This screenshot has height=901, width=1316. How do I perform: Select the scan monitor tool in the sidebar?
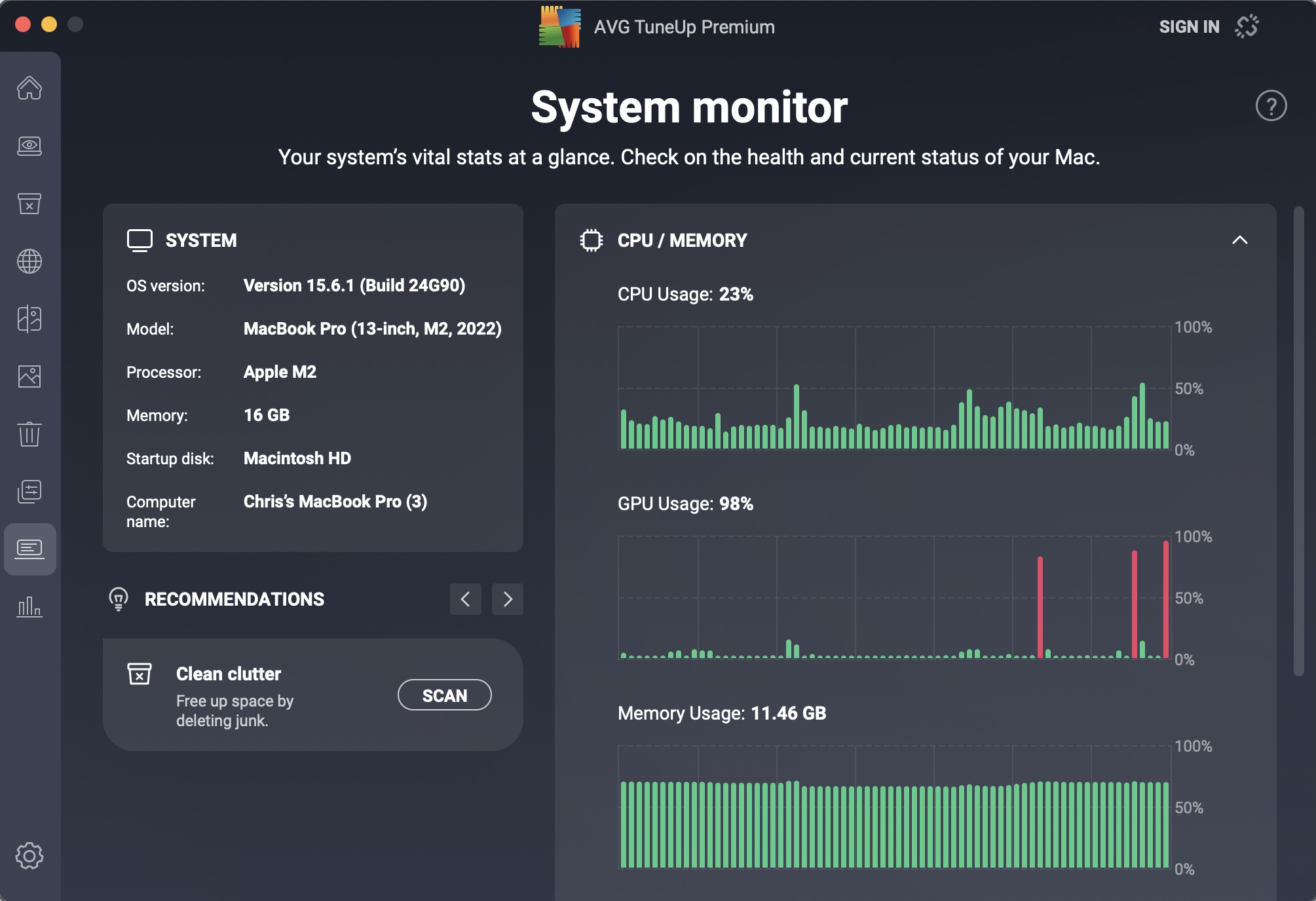pyautogui.click(x=31, y=147)
